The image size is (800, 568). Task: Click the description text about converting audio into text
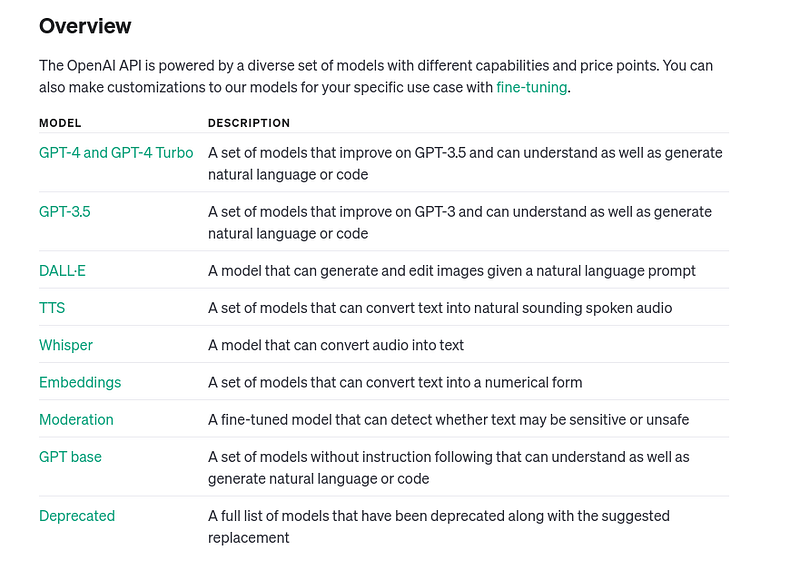coord(336,345)
